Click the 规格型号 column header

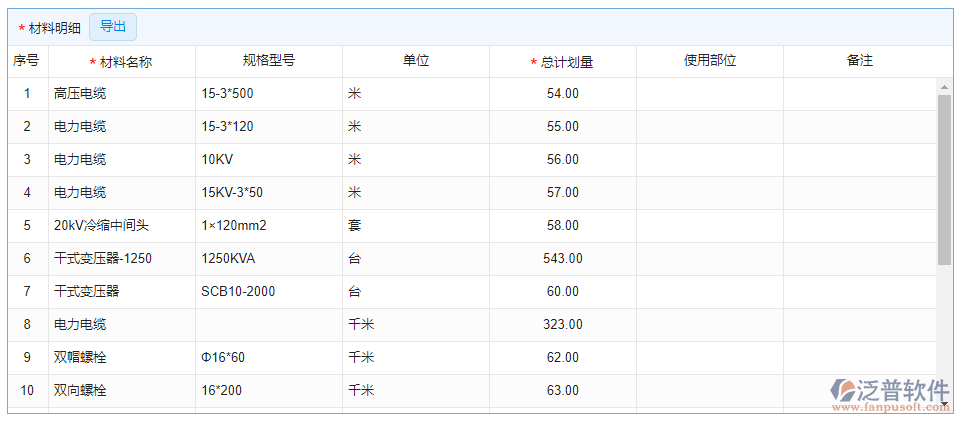click(x=269, y=61)
